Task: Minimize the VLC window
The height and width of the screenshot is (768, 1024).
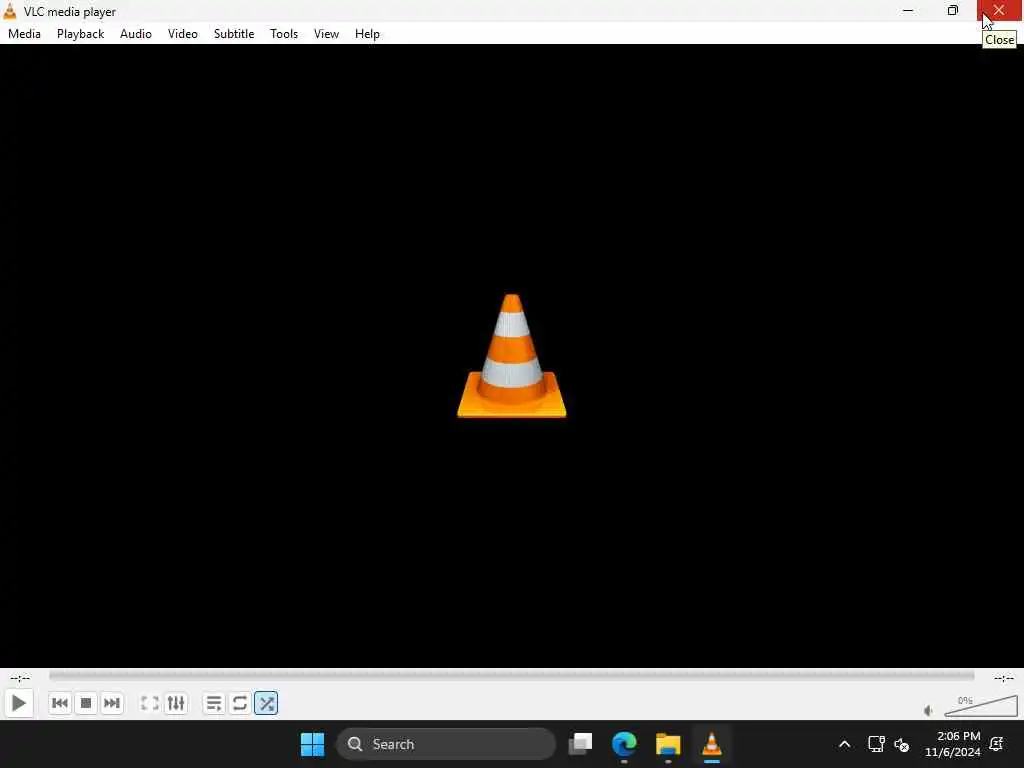Action: point(908,10)
